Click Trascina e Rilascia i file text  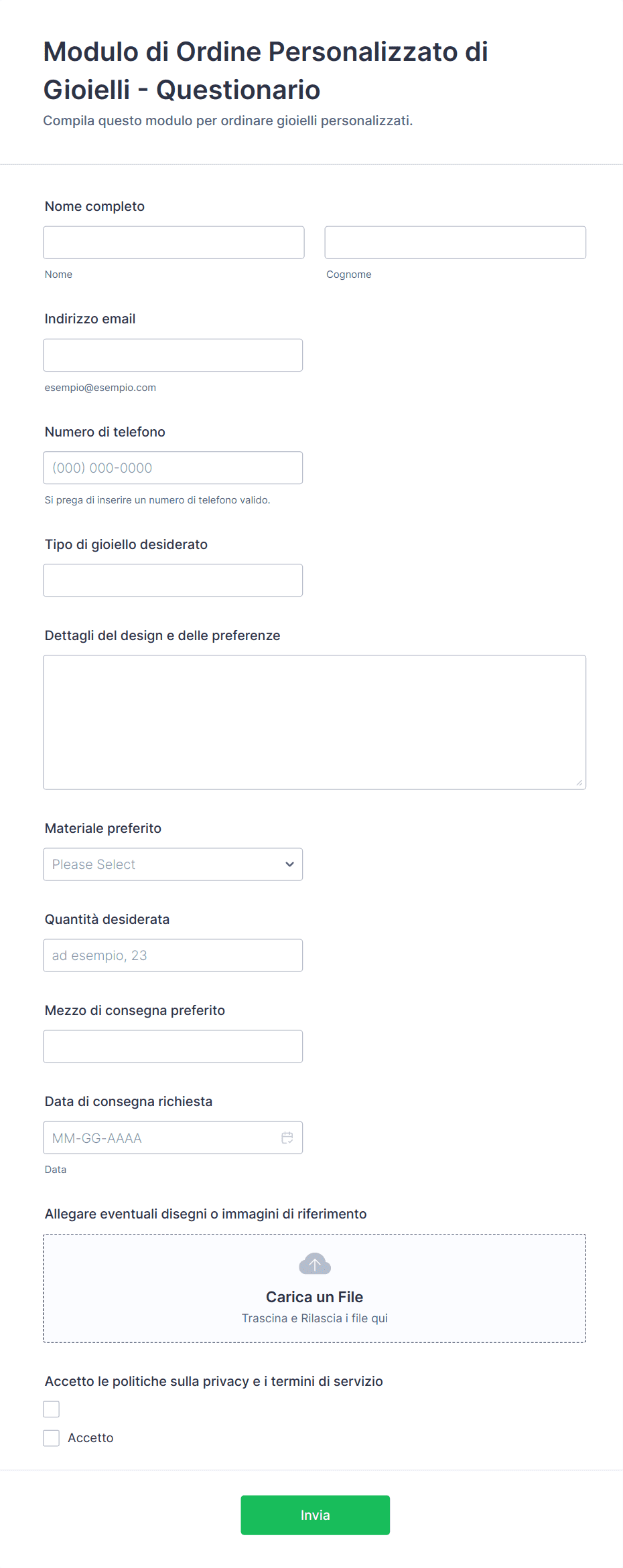point(314,1318)
